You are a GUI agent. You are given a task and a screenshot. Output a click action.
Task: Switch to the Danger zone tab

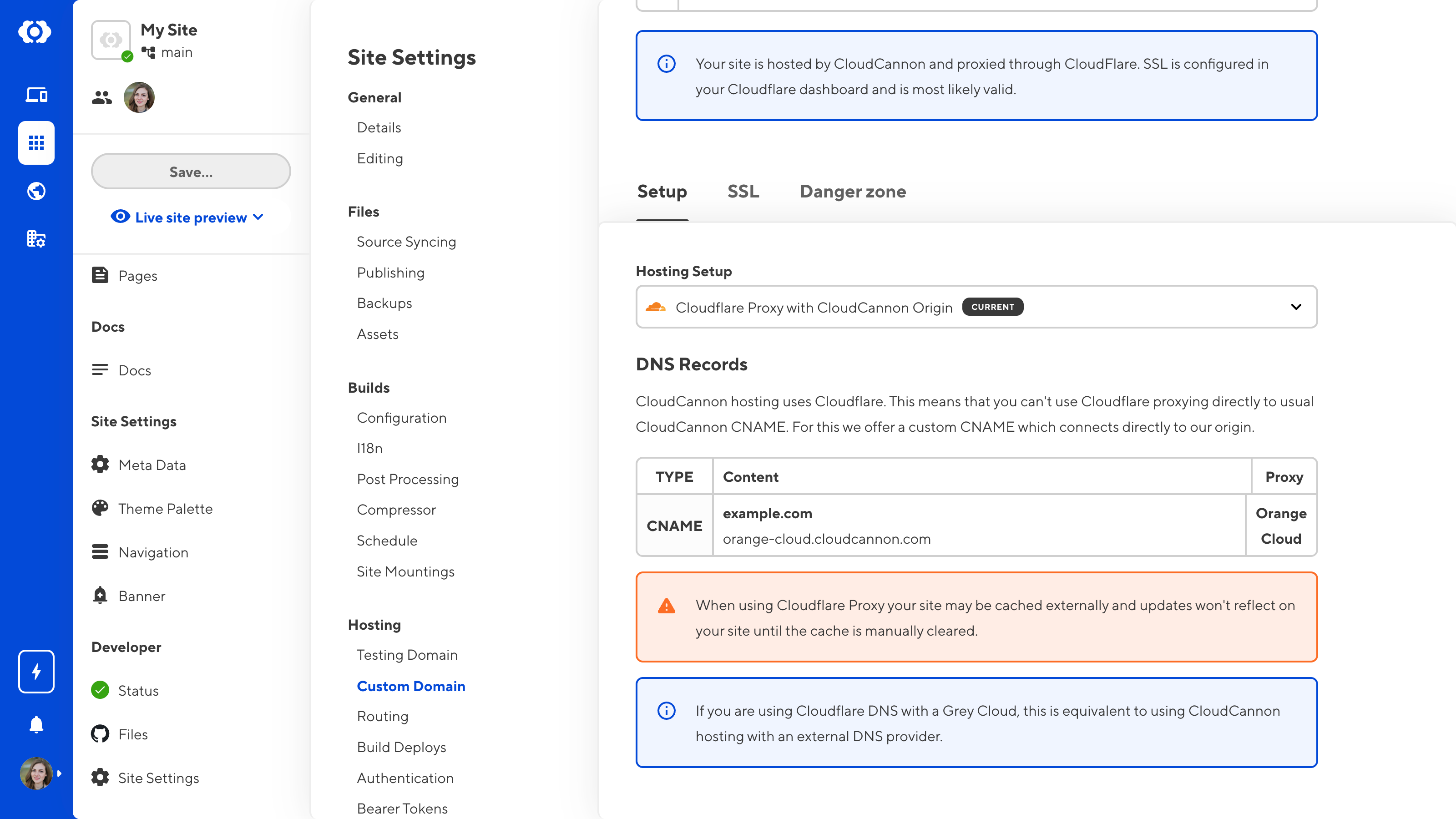click(852, 191)
